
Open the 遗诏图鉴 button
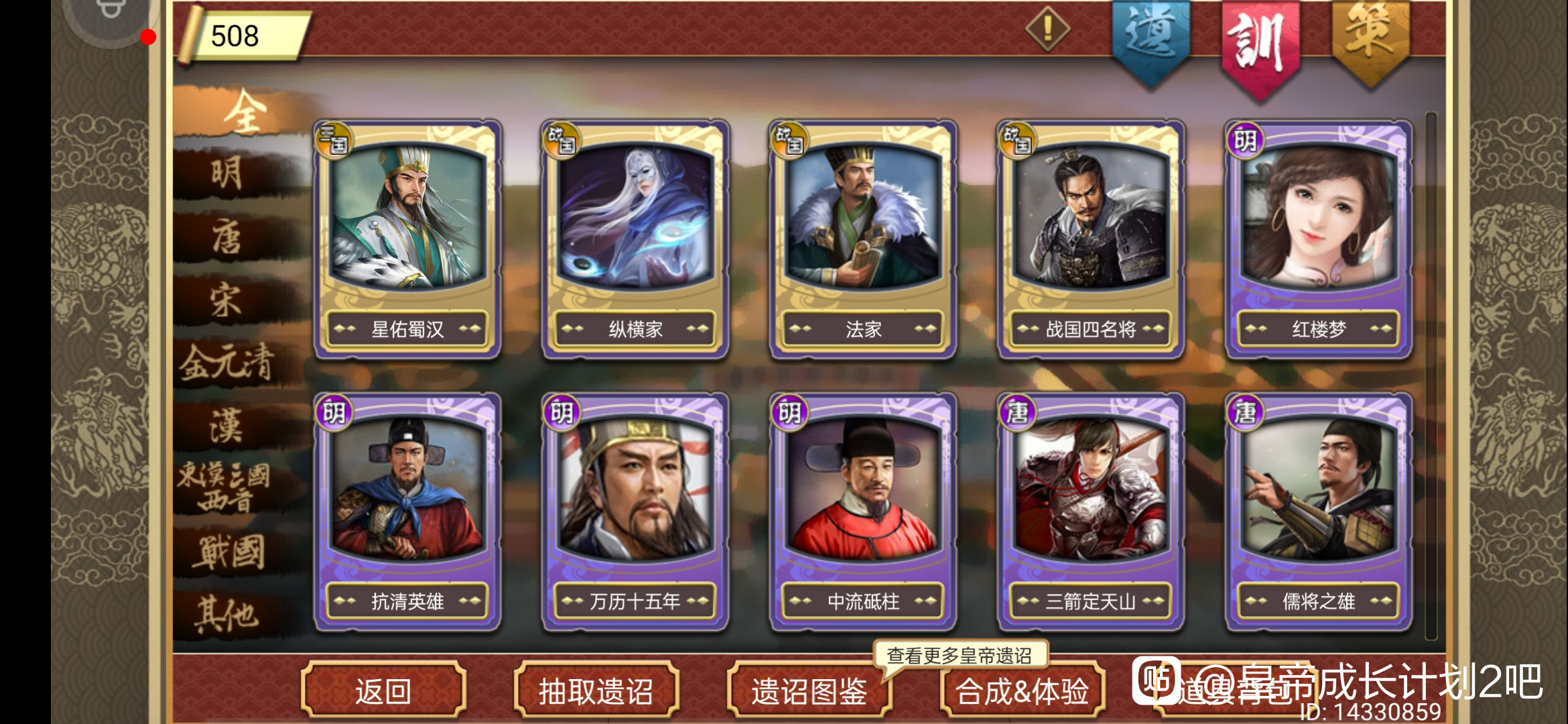(x=809, y=690)
